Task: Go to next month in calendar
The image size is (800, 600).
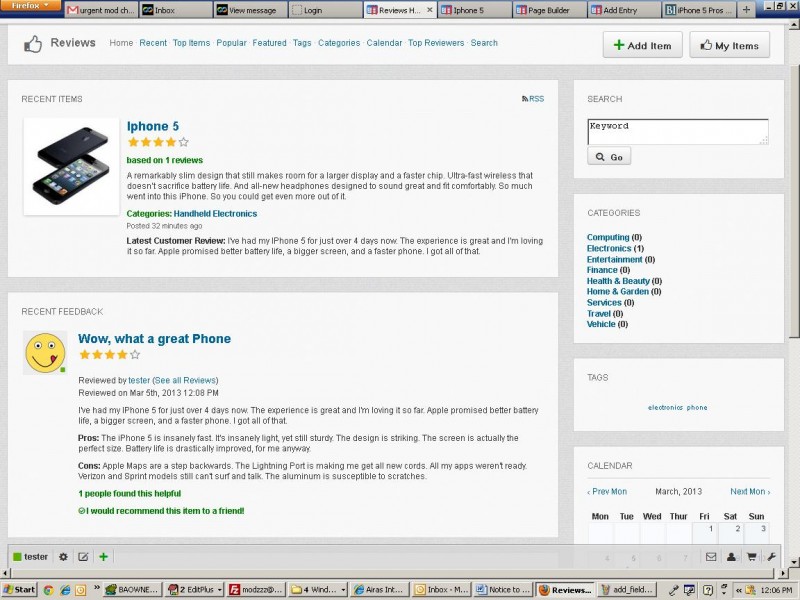Action: tap(750, 491)
